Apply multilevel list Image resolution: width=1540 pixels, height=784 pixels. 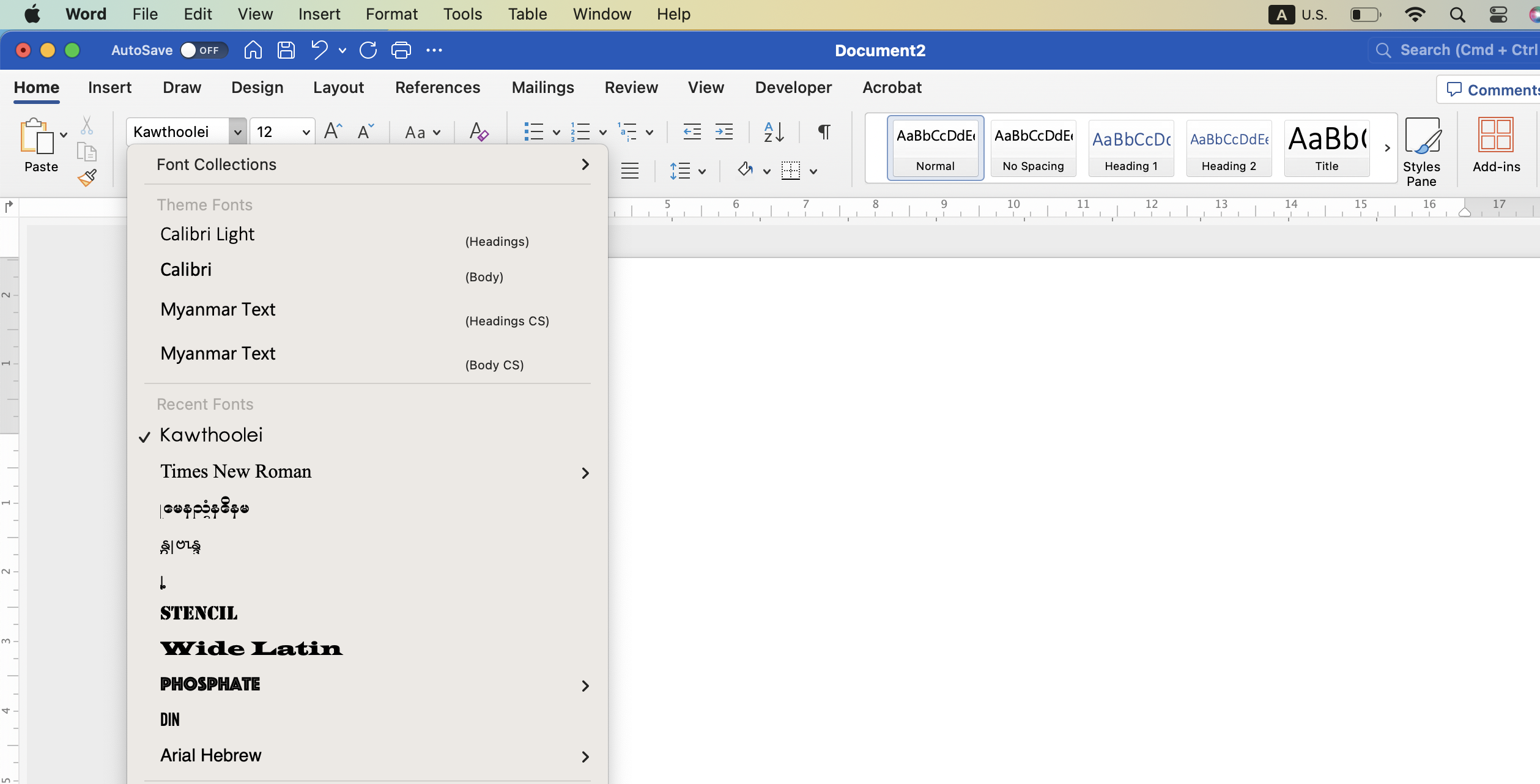click(627, 131)
